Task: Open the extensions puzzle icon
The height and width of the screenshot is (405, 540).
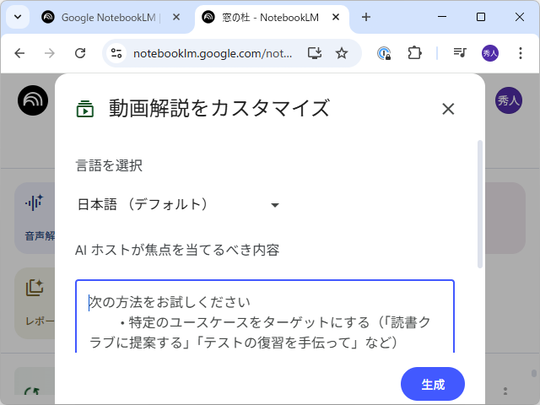Action: (x=414, y=53)
